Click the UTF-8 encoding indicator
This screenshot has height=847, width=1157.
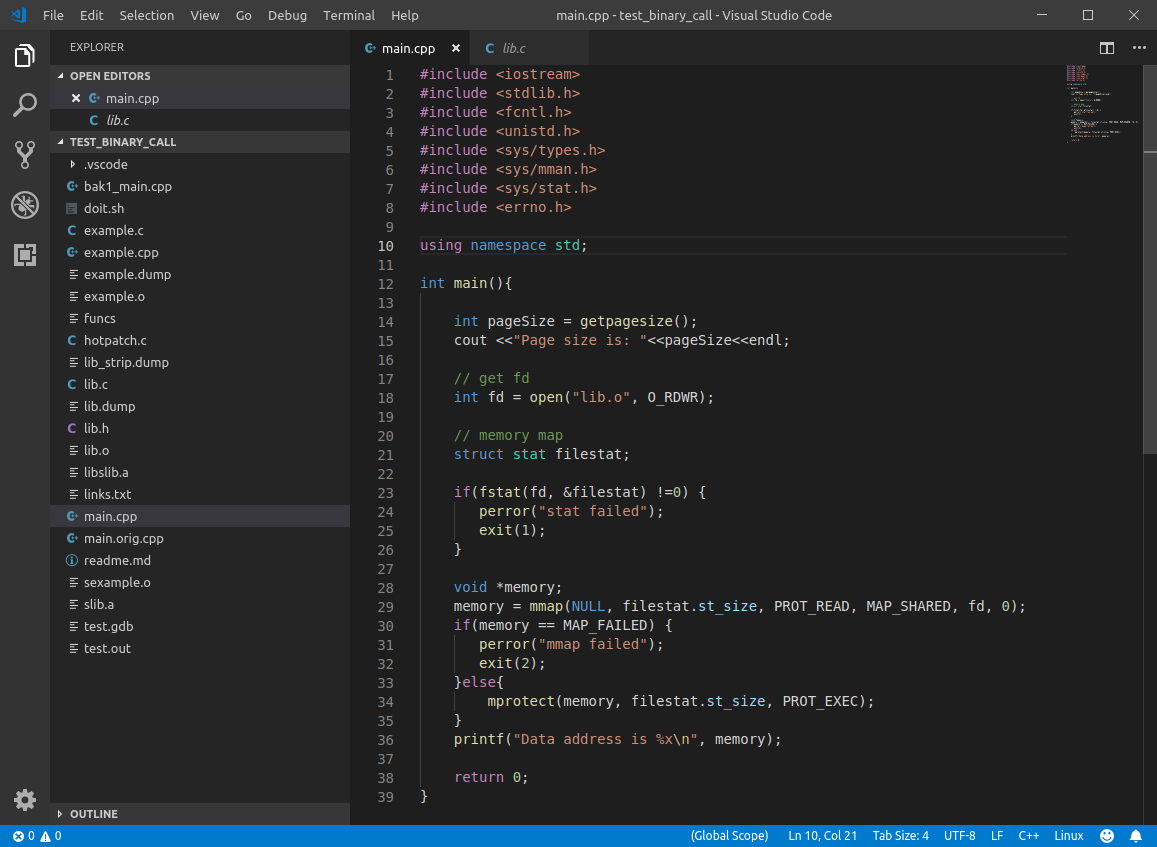pyautogui.click(x=959, y=836)
